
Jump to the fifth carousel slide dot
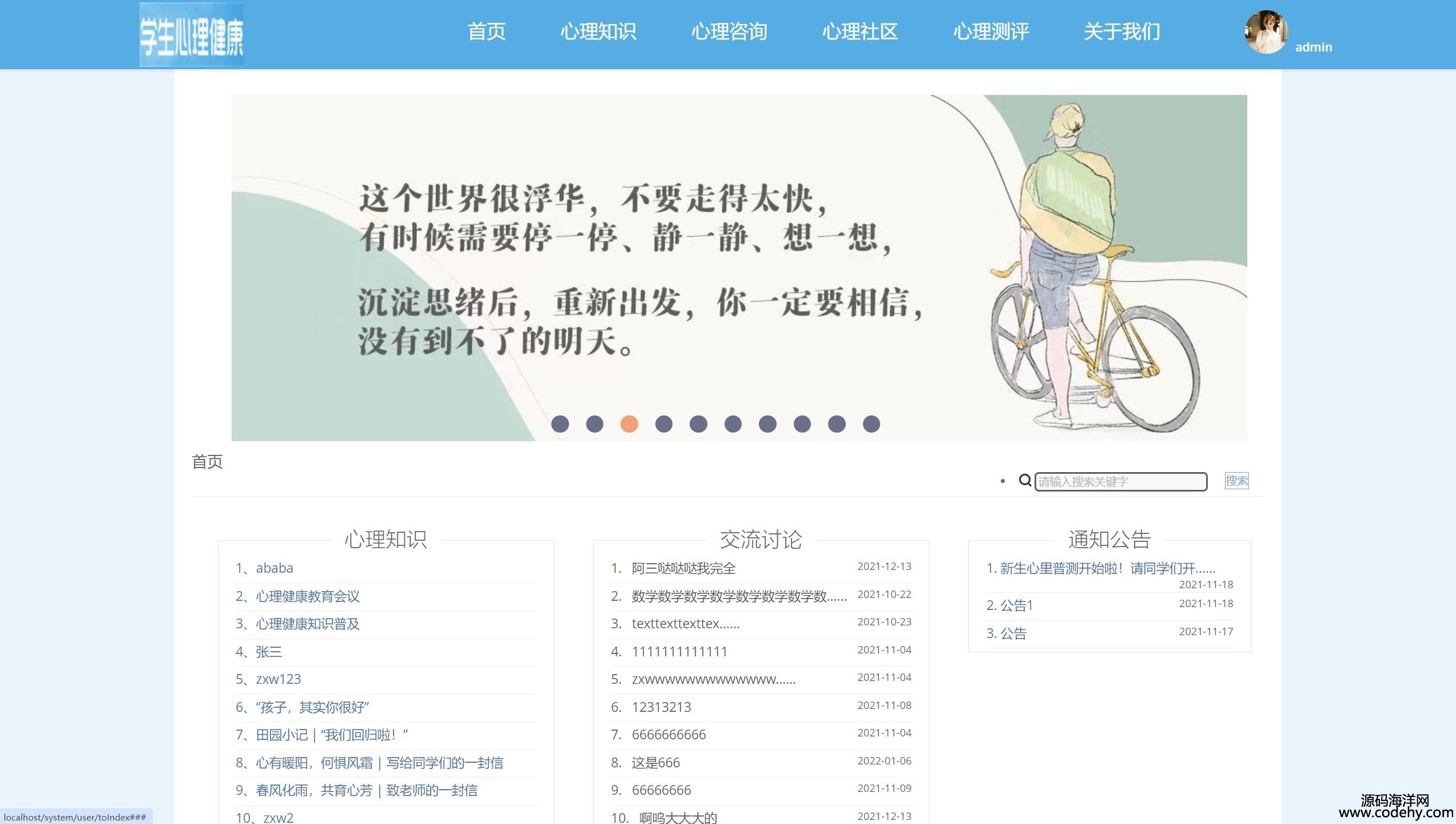(698, 424)
